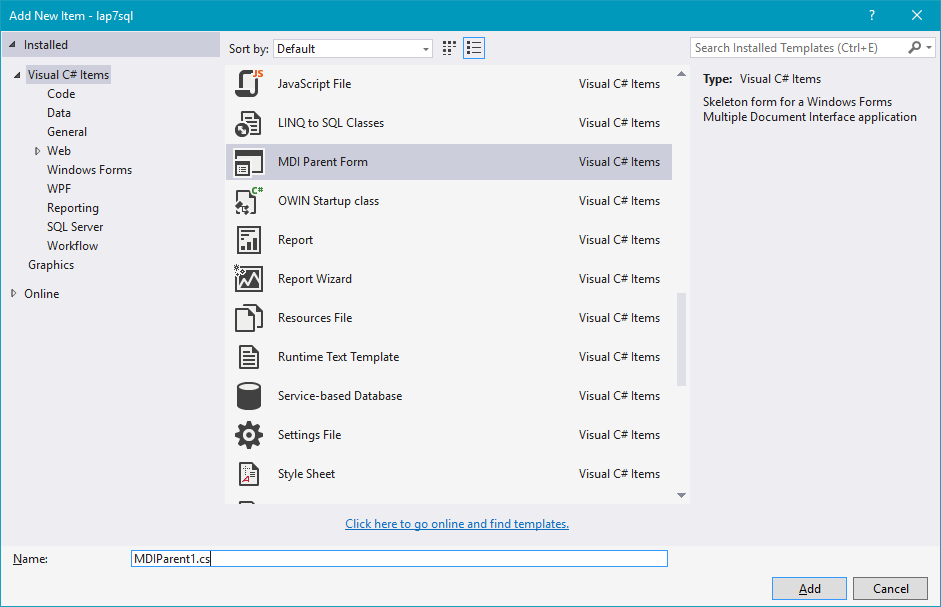Select the Windows Forms category
This screenshot has height=607, width=941.
(89, 169)
